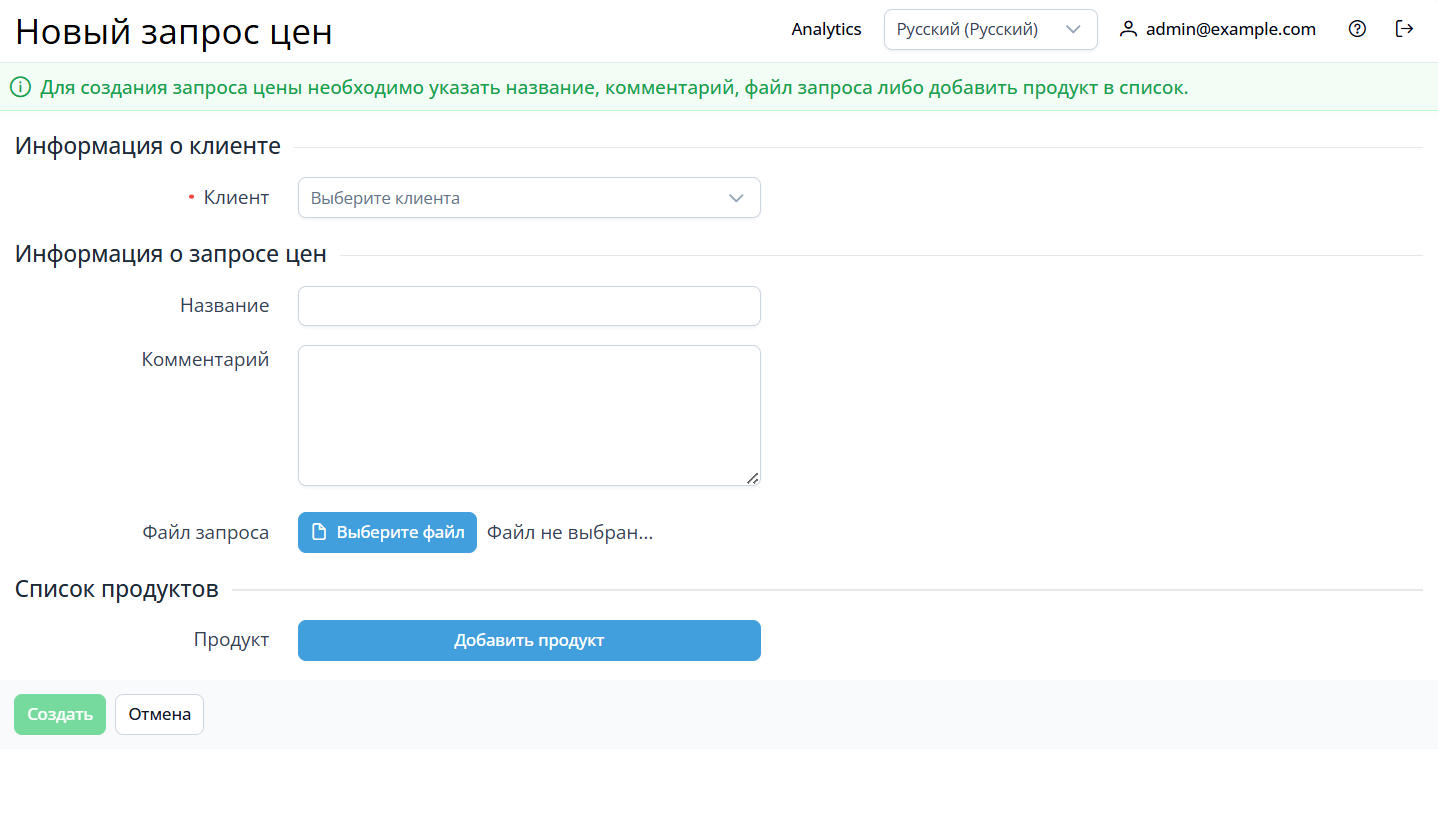Click the Информация о запросе цен heading

pyautogui.click(x=171, y=254)
